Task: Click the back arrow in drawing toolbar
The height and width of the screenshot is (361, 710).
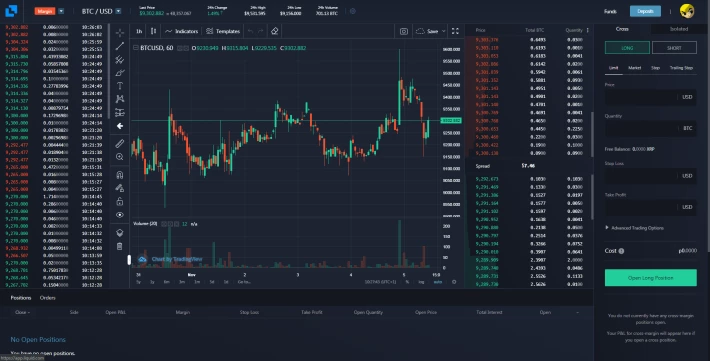Action: tap(120, 126)
